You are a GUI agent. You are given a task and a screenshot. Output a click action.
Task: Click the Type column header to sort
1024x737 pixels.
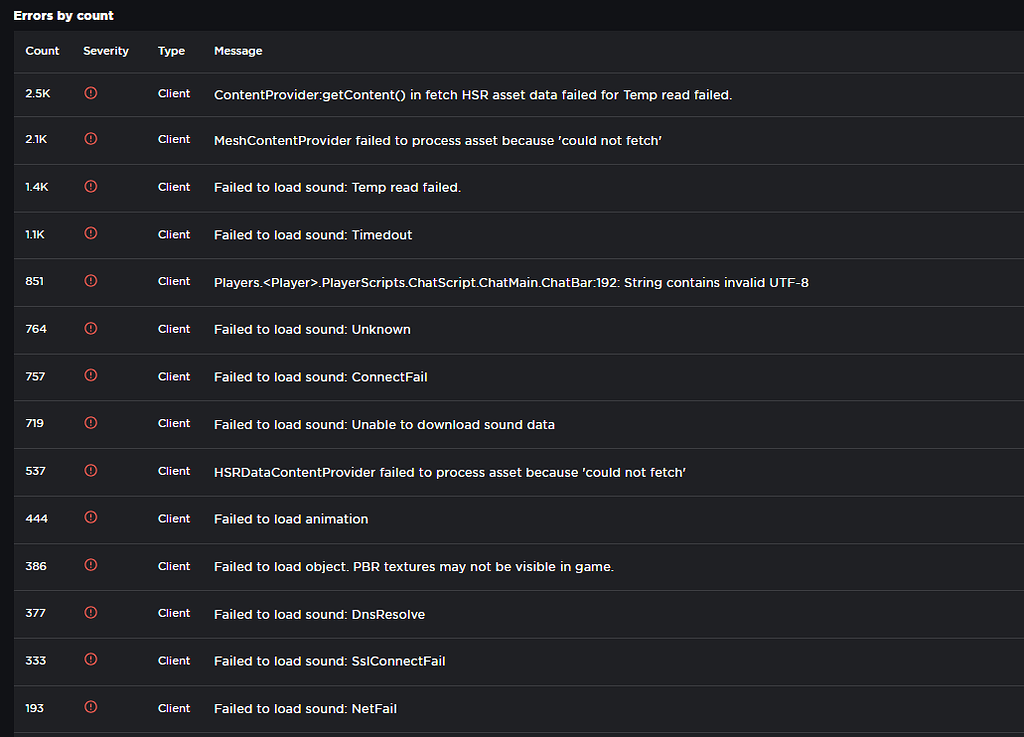click(x=171, y=51)
